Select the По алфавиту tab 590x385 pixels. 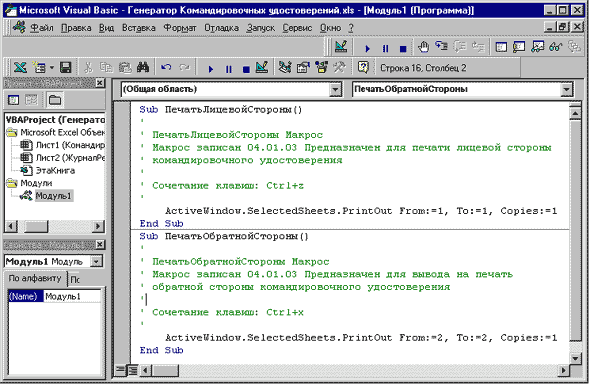[x=35, y=278]
